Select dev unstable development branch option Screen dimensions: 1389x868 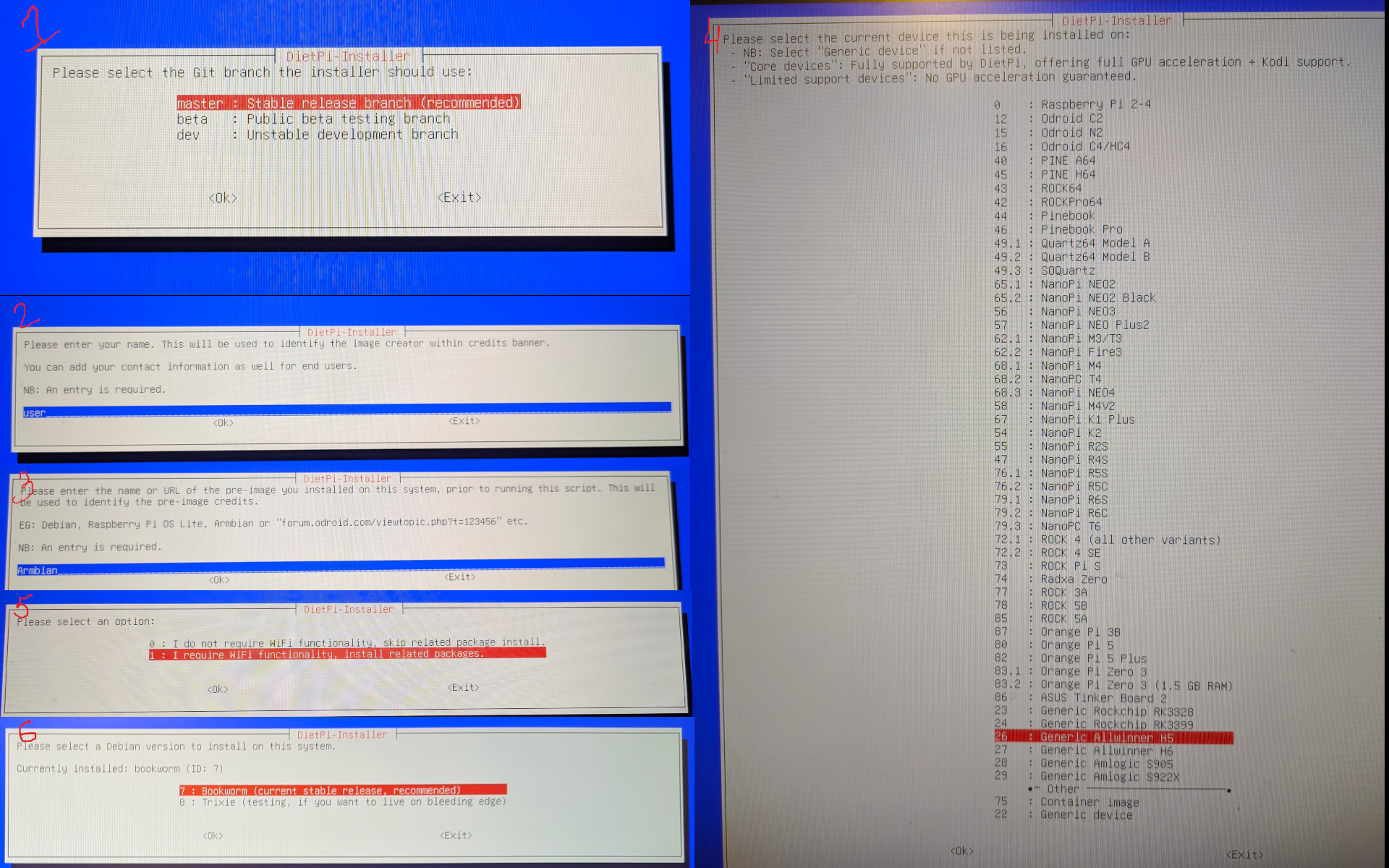[318, 135]
